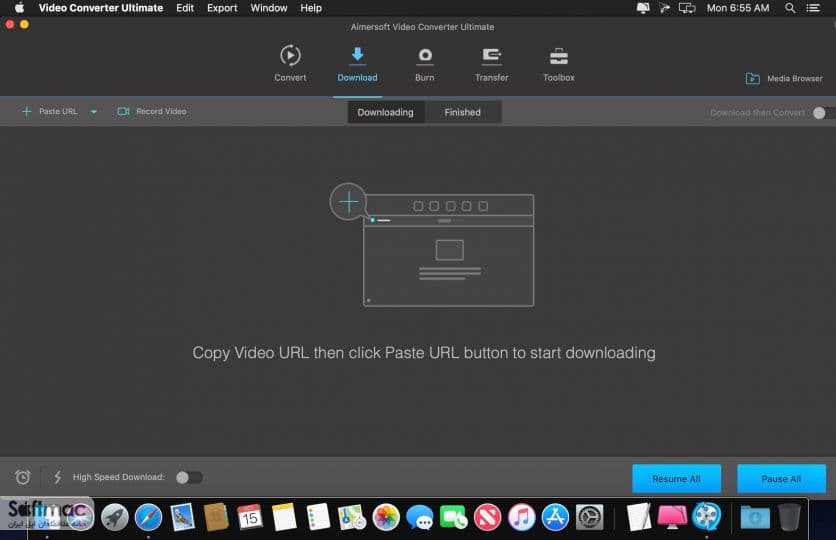
Task: Open the Export menu
Action: (222, 8)
